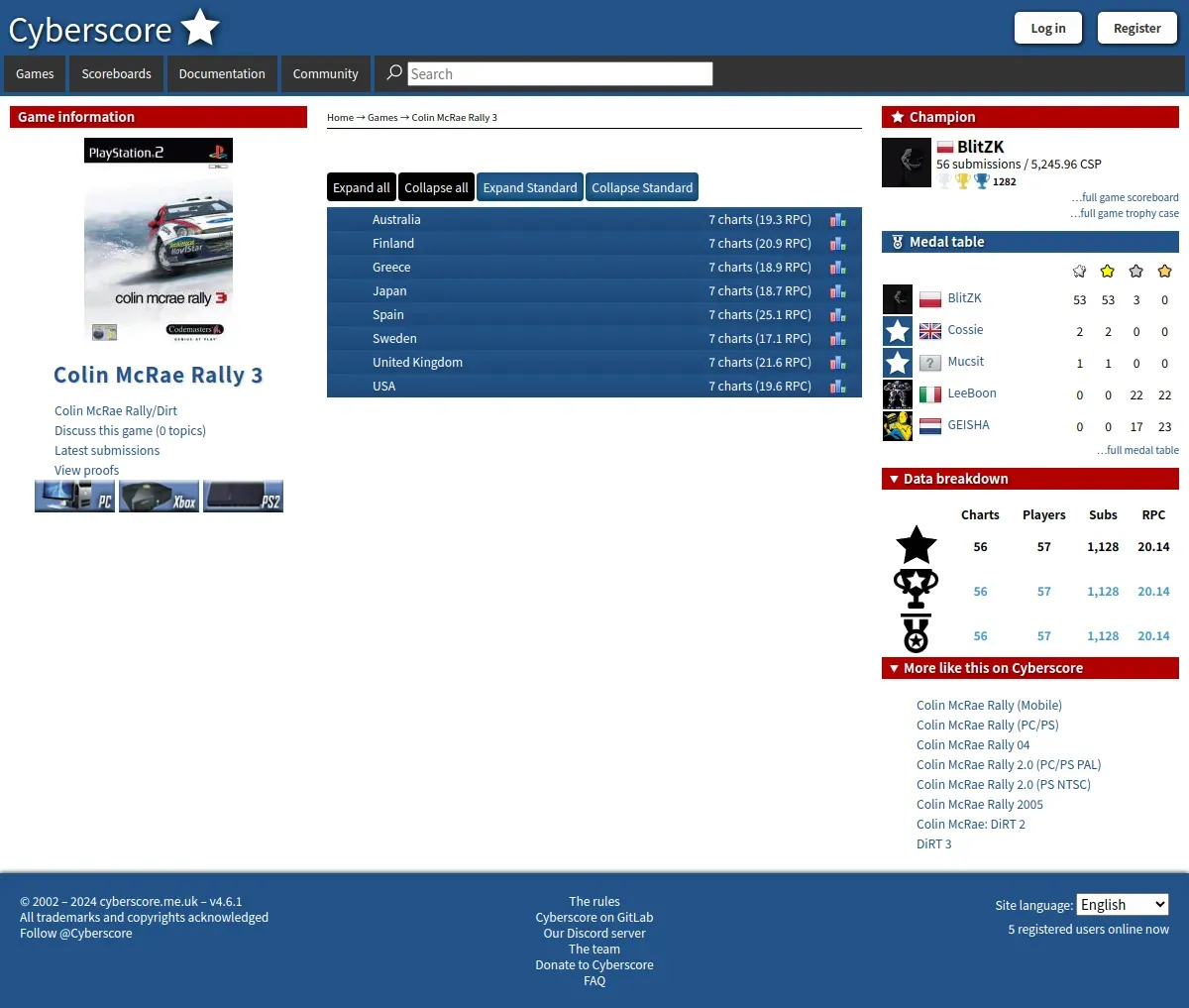Click Mucsit's star avatar in the medal table
Image resolution: width=1189 pixels, height=1008 pixels.
coord(898,362)
